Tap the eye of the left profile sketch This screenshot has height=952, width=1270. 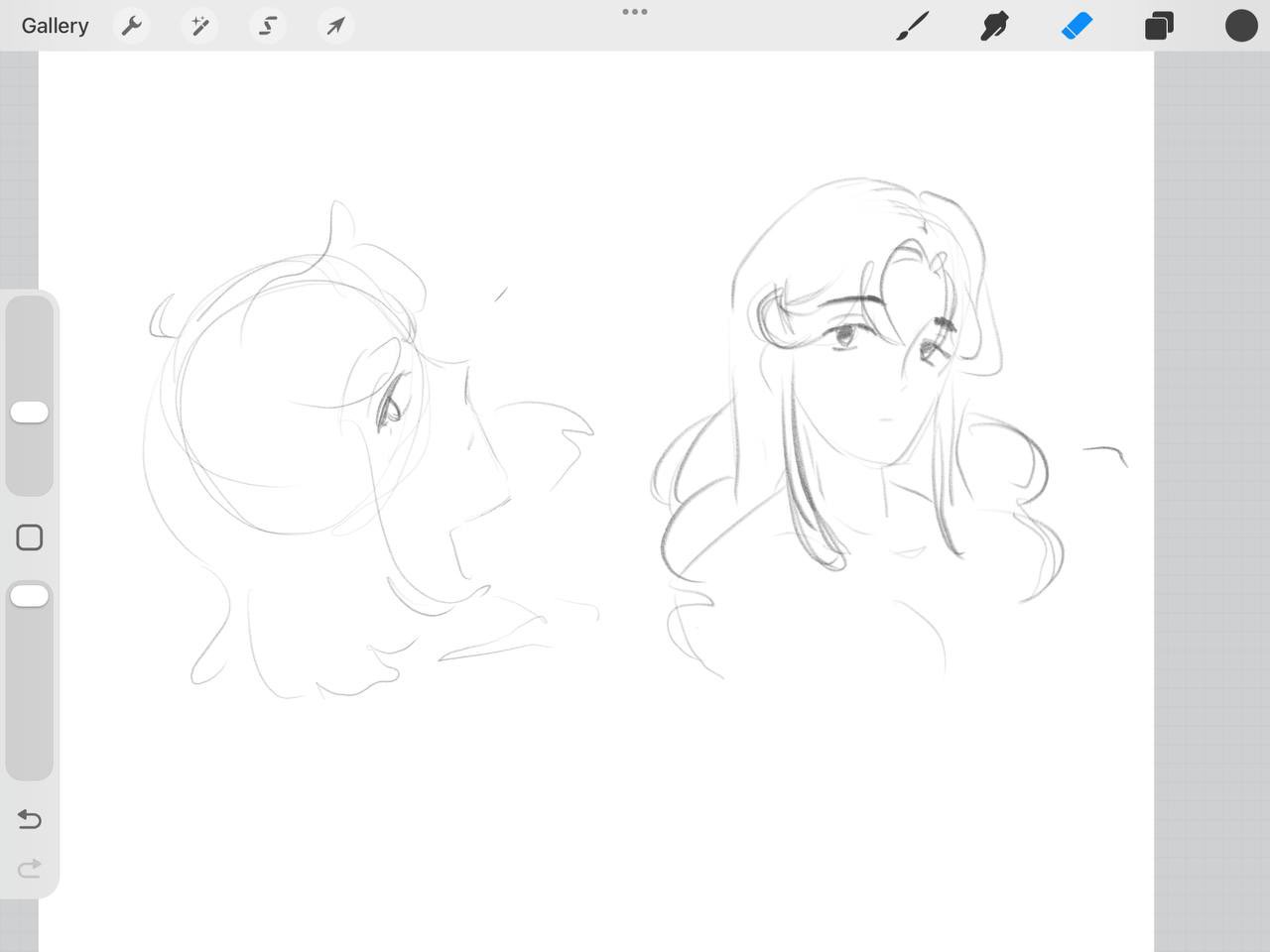388,407
